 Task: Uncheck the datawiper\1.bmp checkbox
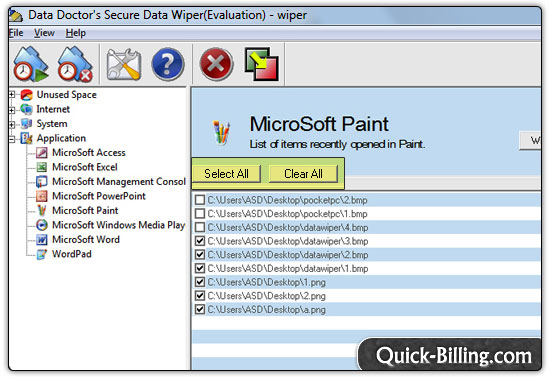tap(200, 268)
